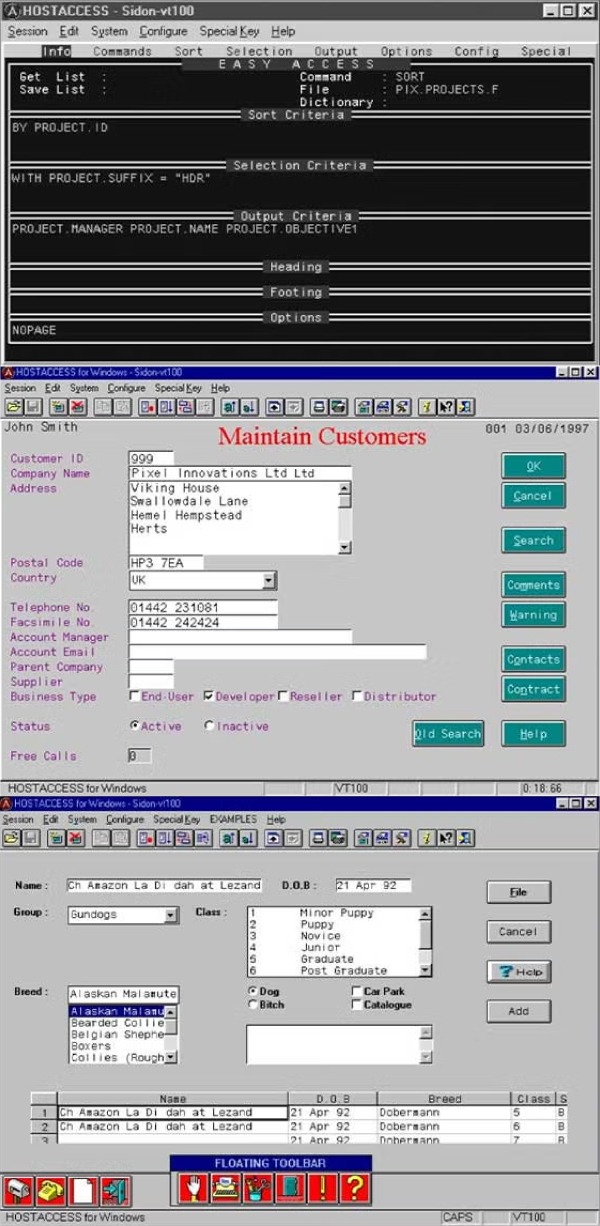Click open folder icon in Maintain Customers toolbar
Viewport: 600px width, 1226px height.
(x=14, y=406)
